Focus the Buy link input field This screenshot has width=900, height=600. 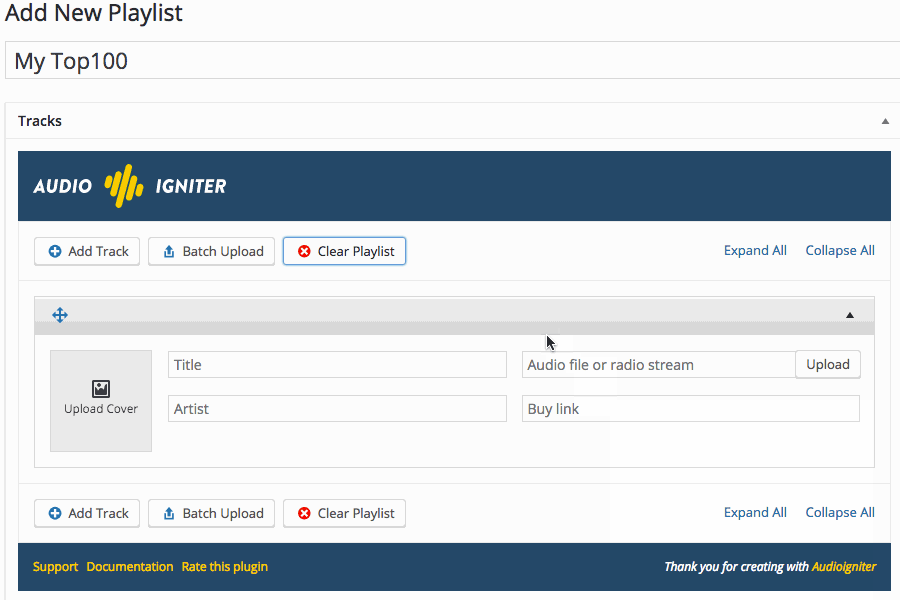coord(690,409)
